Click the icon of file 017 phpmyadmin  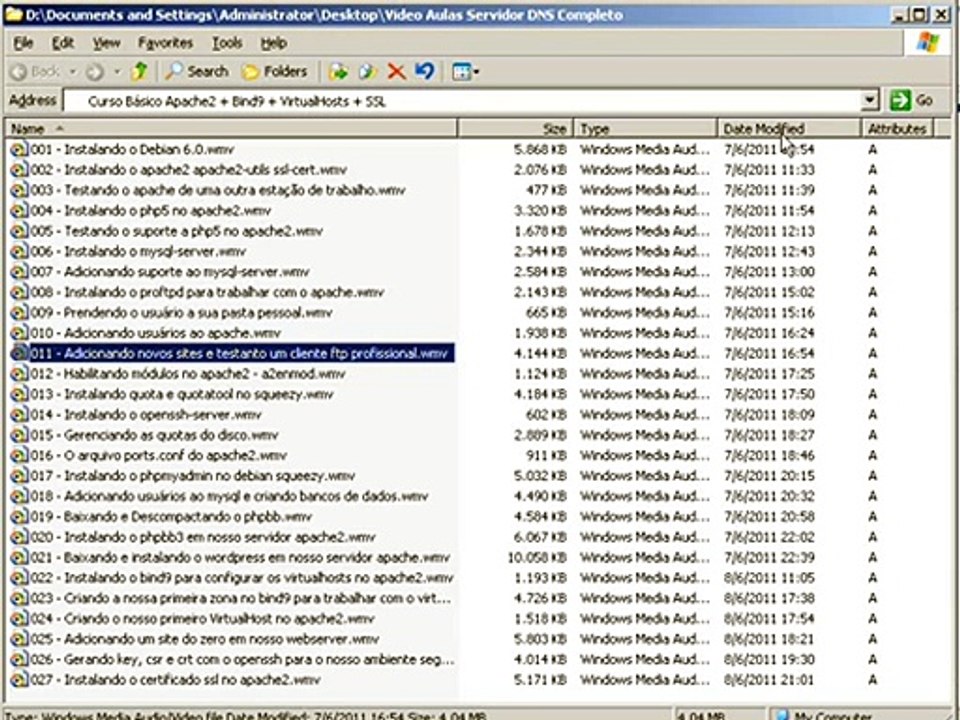[x=19, y=476]
